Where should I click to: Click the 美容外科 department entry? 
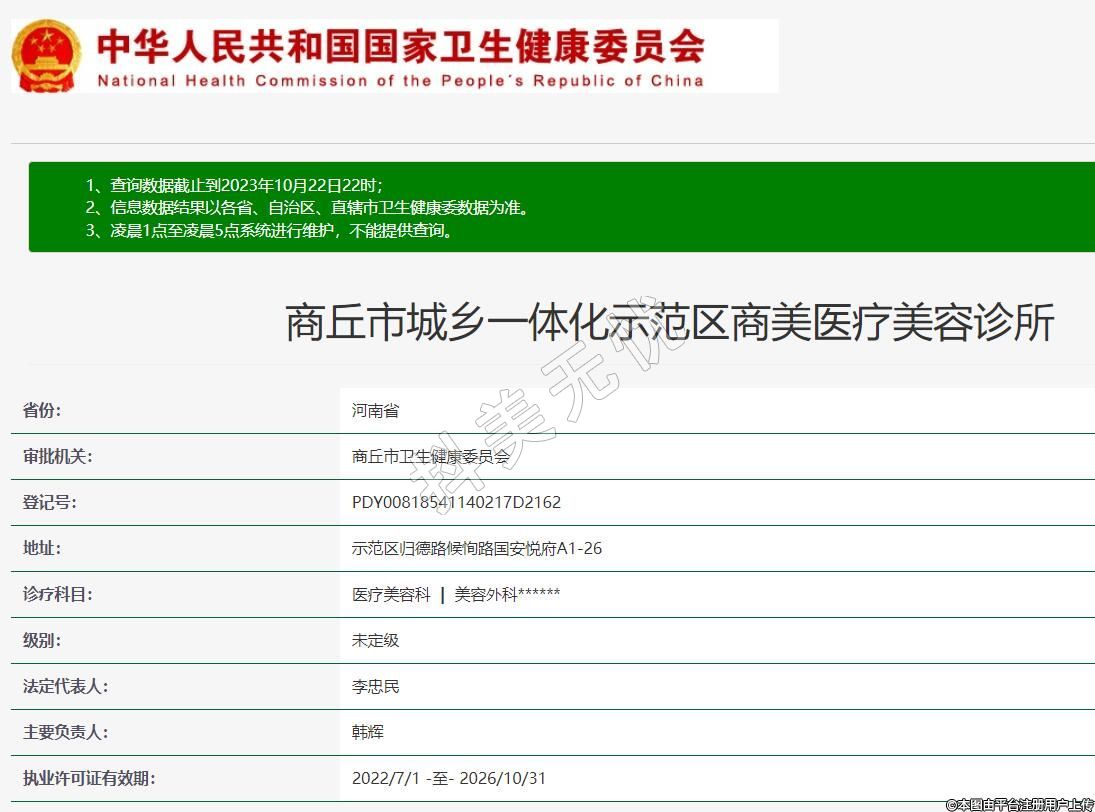(x=486, y=594)
